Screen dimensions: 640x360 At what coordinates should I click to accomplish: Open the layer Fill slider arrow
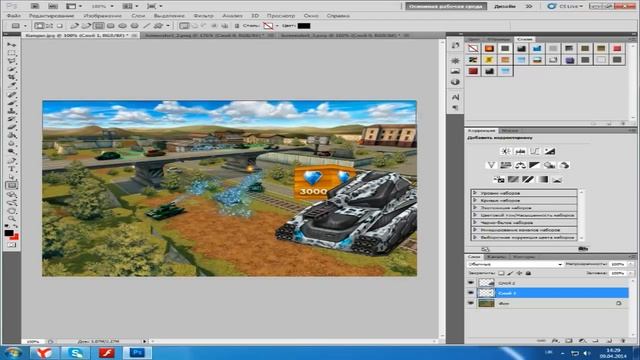[631, 273]
